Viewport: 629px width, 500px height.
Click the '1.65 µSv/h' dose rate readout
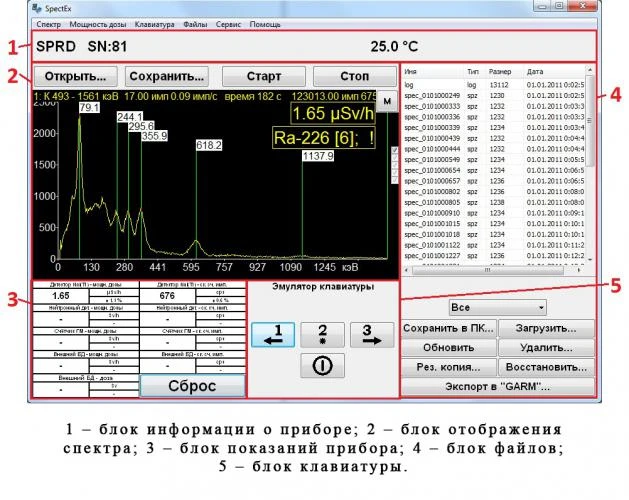point(333,114)
